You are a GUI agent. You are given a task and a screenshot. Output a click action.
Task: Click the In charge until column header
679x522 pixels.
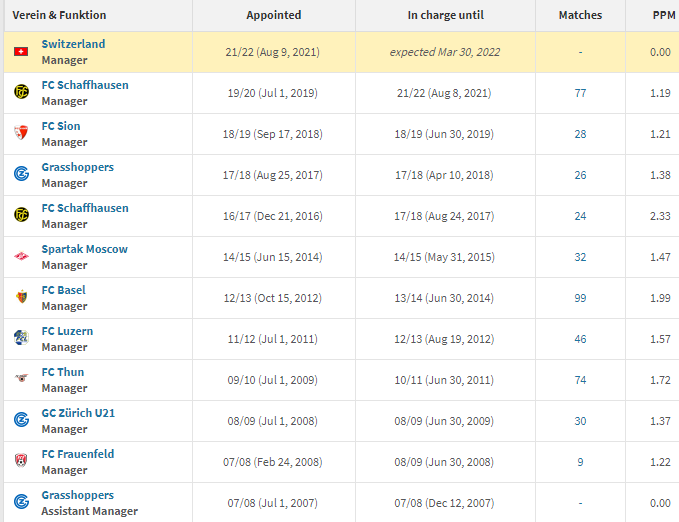pyautogui.click(x=445, y=15)
